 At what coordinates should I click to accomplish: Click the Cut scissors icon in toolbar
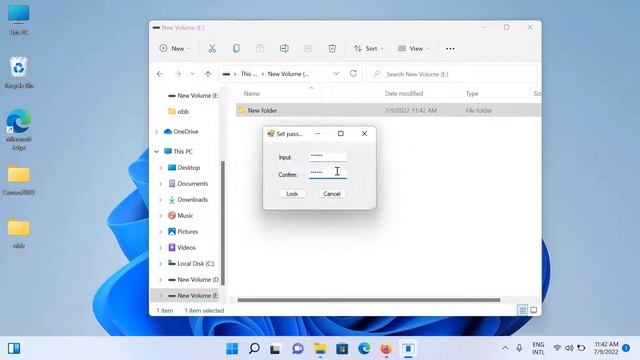tap(212, 49)
